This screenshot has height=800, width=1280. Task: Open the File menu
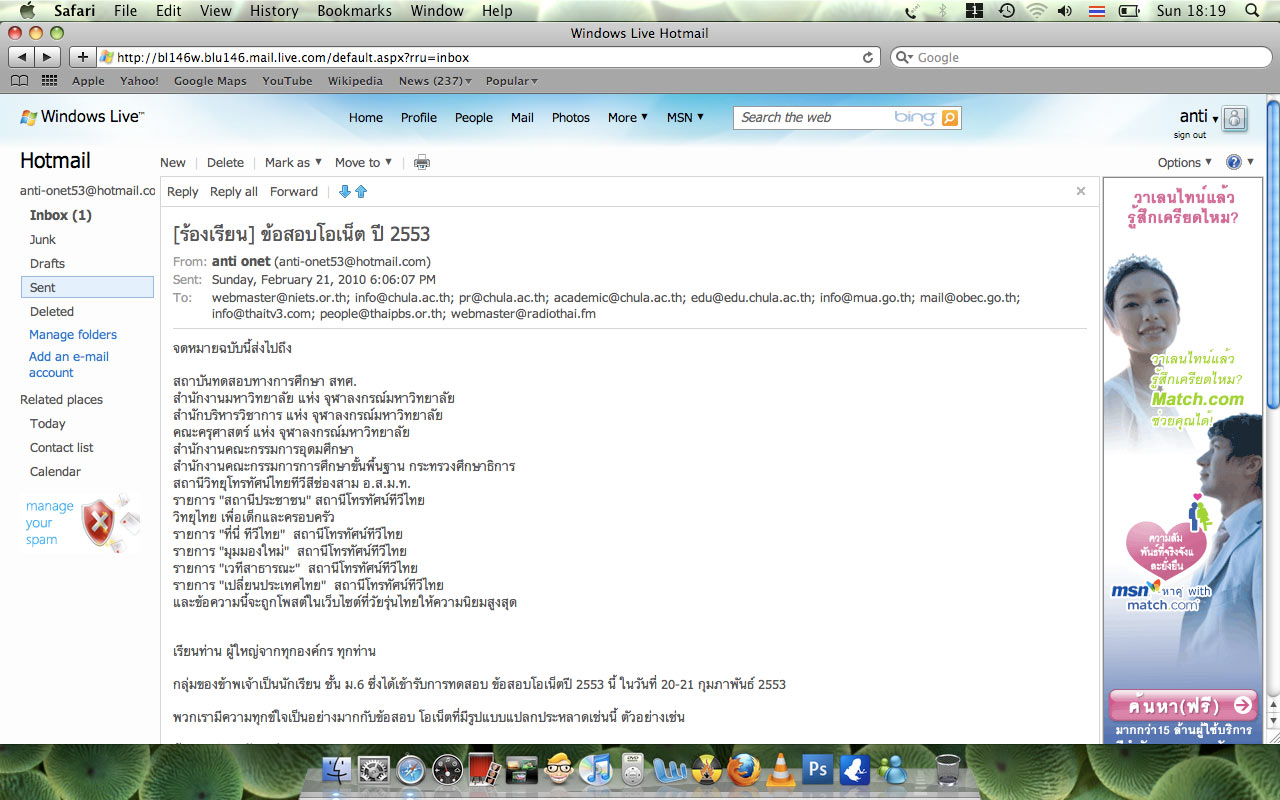pyautogui.click(x=125, y=11)
